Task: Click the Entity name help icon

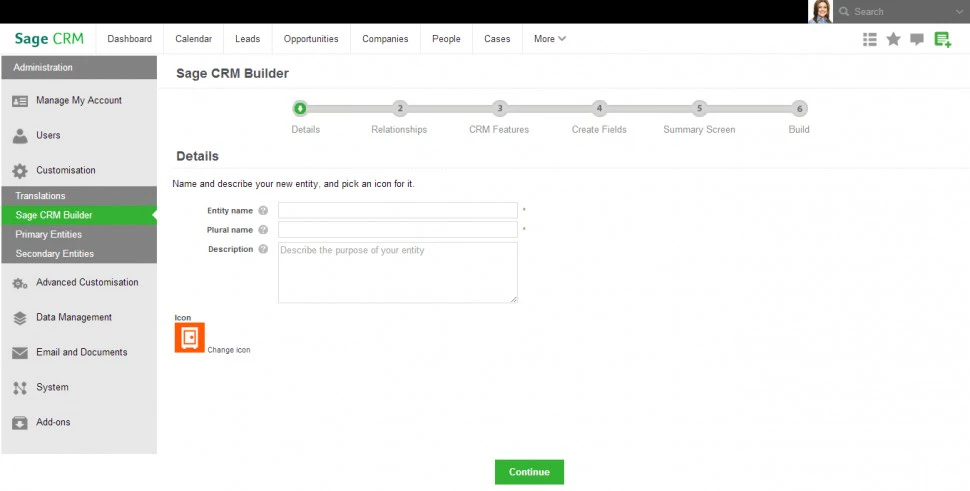Action: click(263, 211)
